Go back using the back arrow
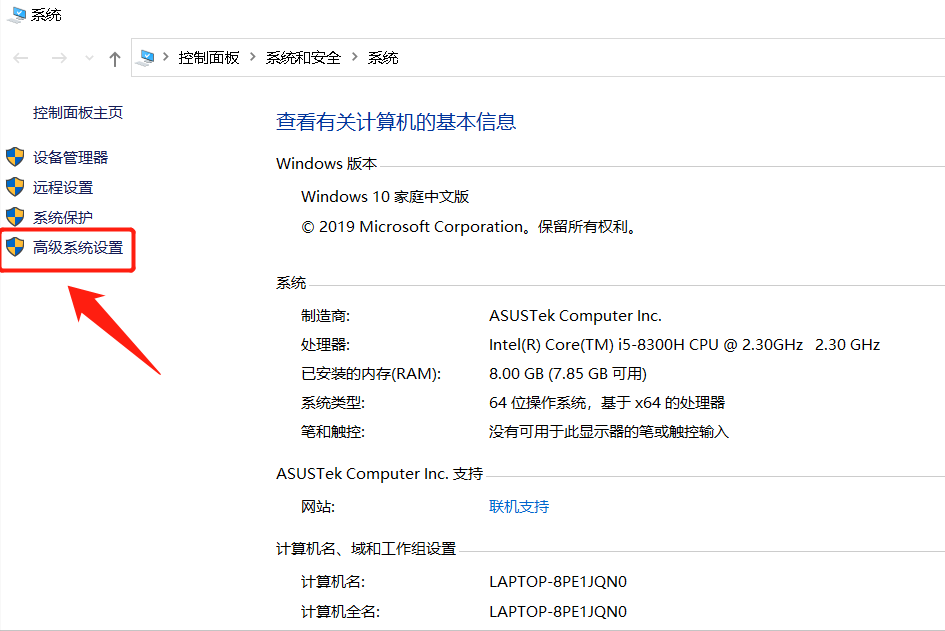The width and height of the screenshot is (945, 631). pos(21,58)
